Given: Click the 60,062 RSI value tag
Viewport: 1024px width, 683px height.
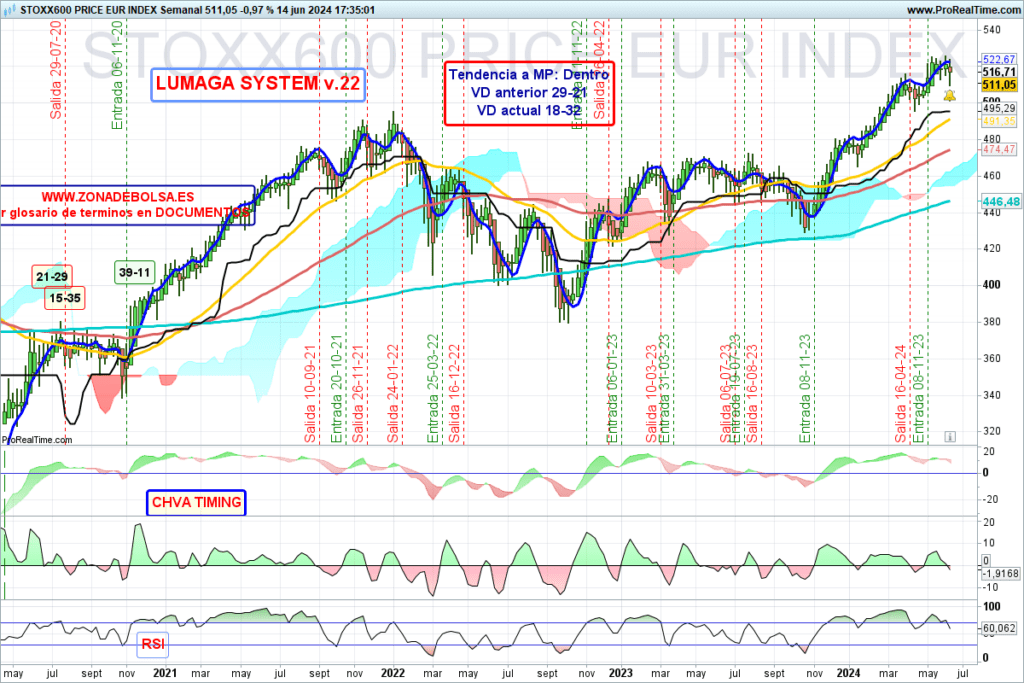Looking at the screenshot, I should (999, 628).
